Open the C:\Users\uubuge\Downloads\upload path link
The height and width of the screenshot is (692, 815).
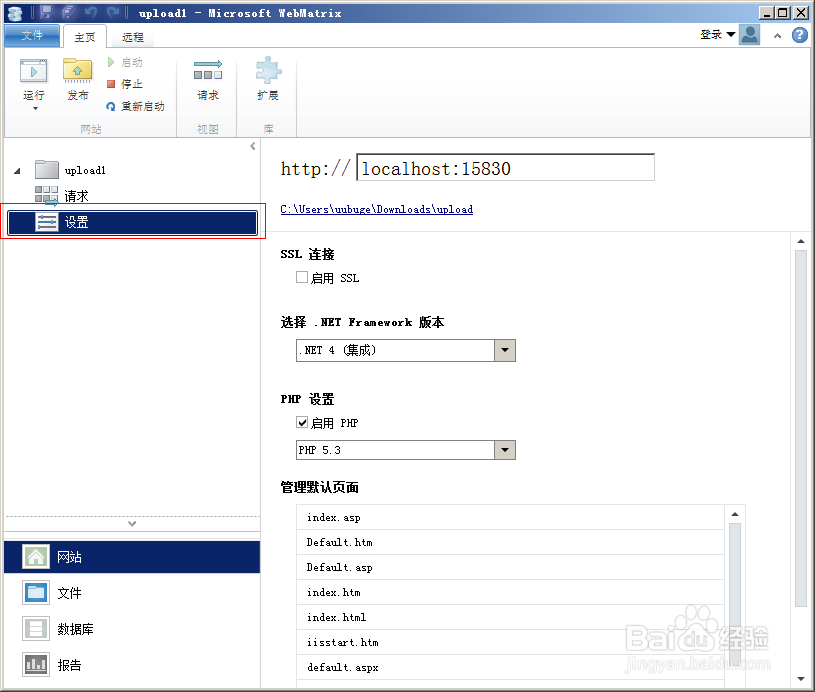(377, 210)
